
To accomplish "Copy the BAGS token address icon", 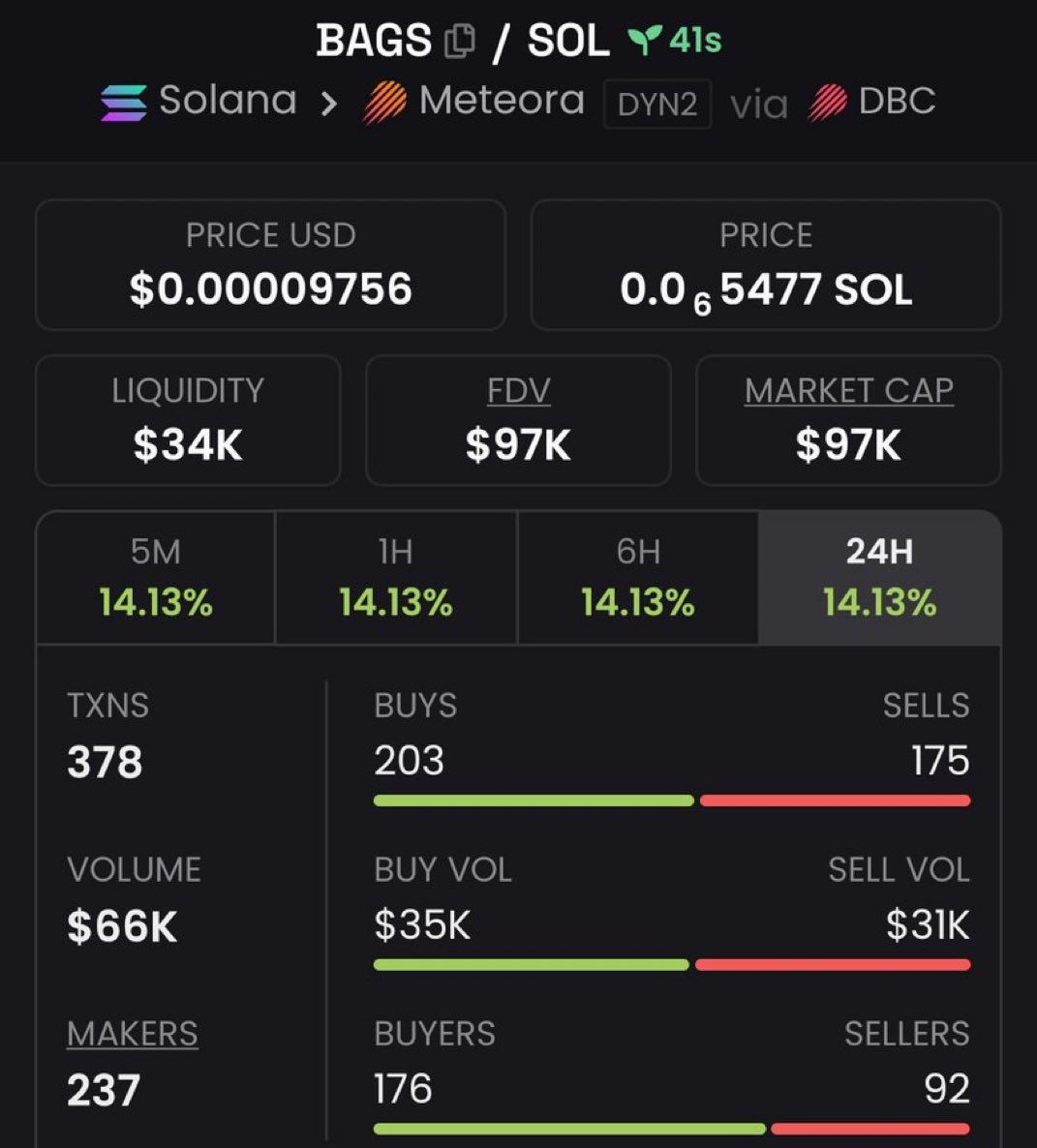I will click(460, 41).
